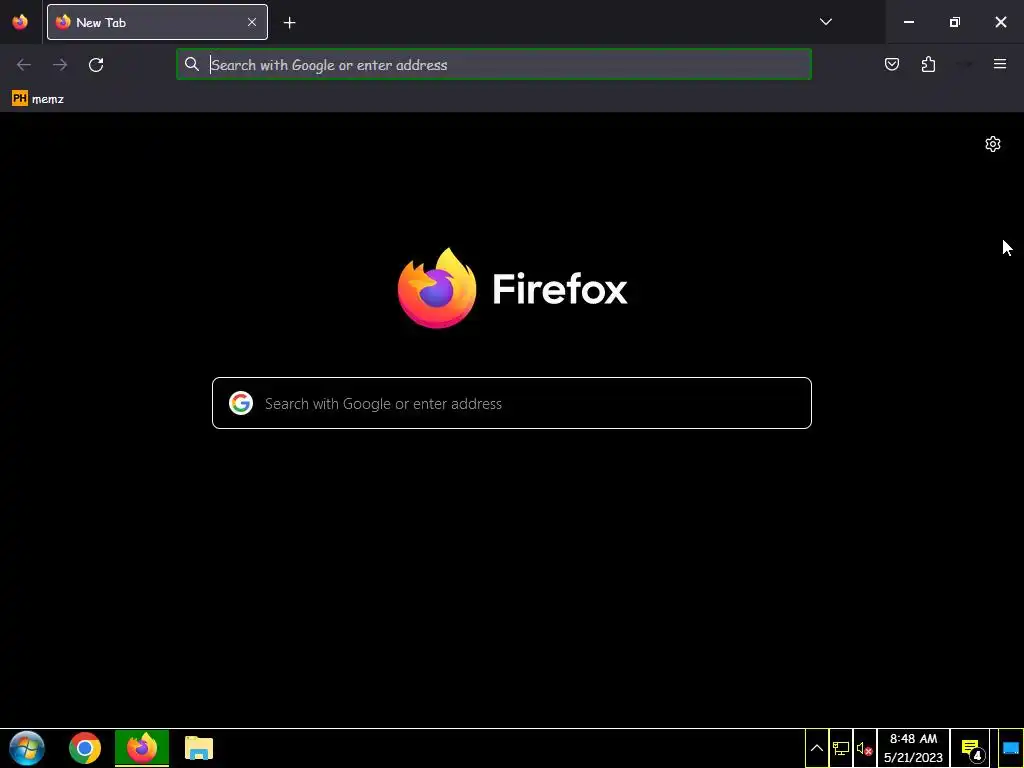The width and height of the screenshot is (1024, 768).
Task: Focus the Google search box on page
Action: [x=512, y=403]
